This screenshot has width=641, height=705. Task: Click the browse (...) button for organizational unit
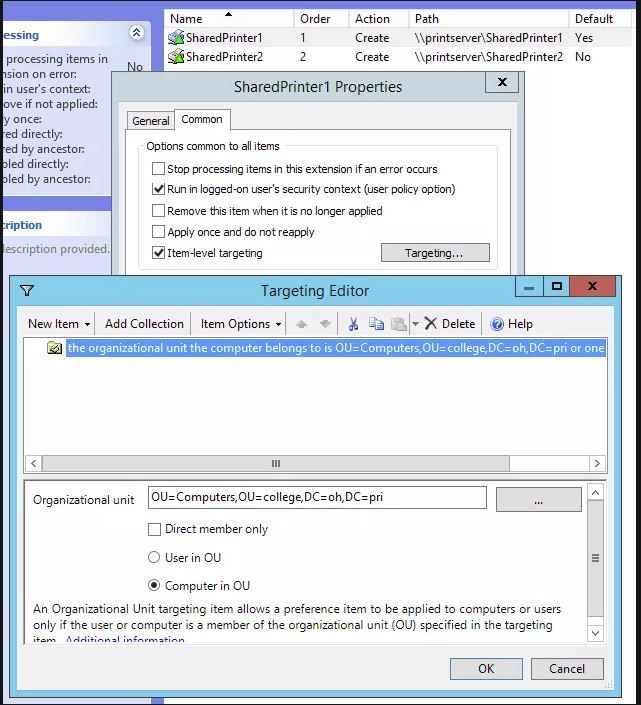coord(539,499)
